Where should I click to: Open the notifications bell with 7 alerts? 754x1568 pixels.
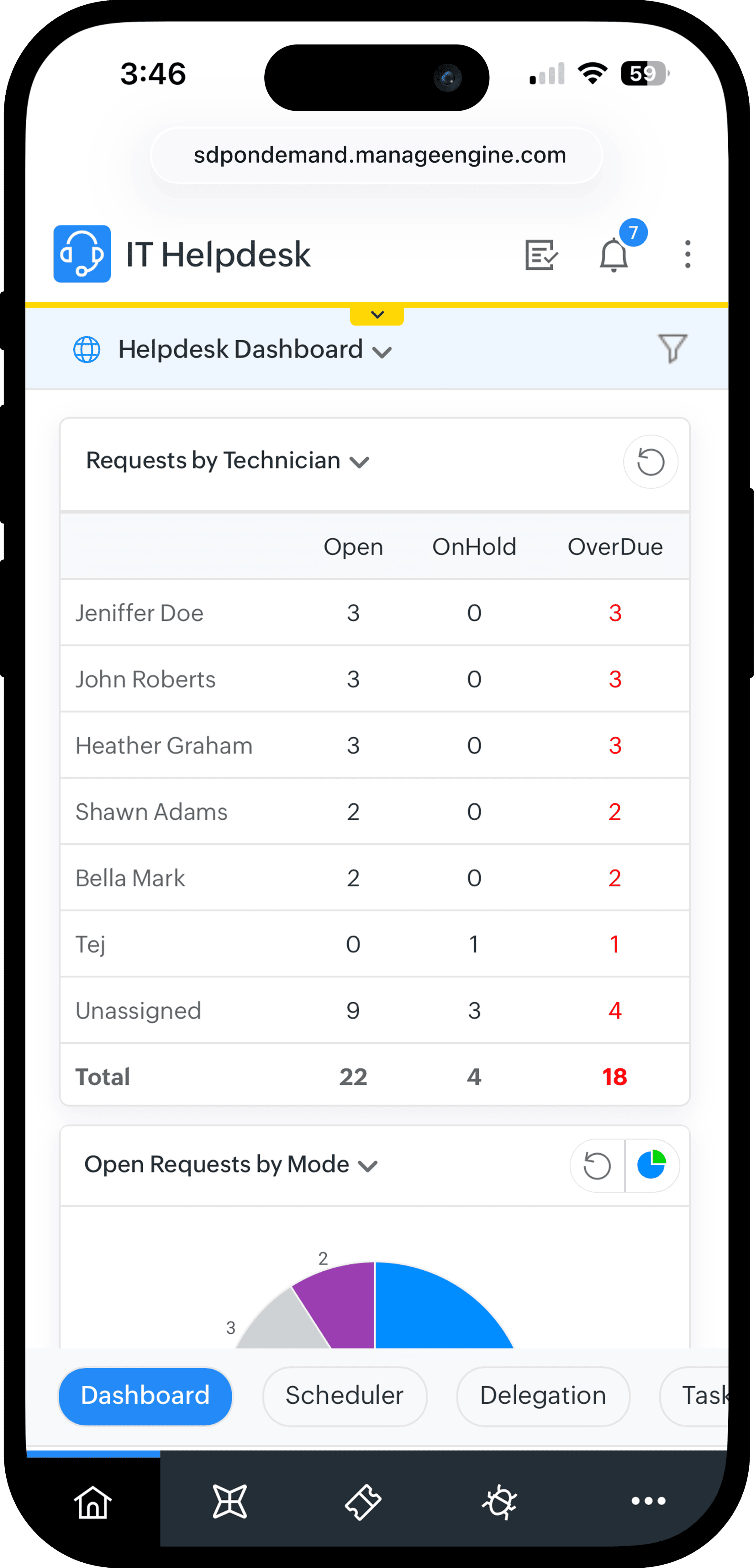614,254
